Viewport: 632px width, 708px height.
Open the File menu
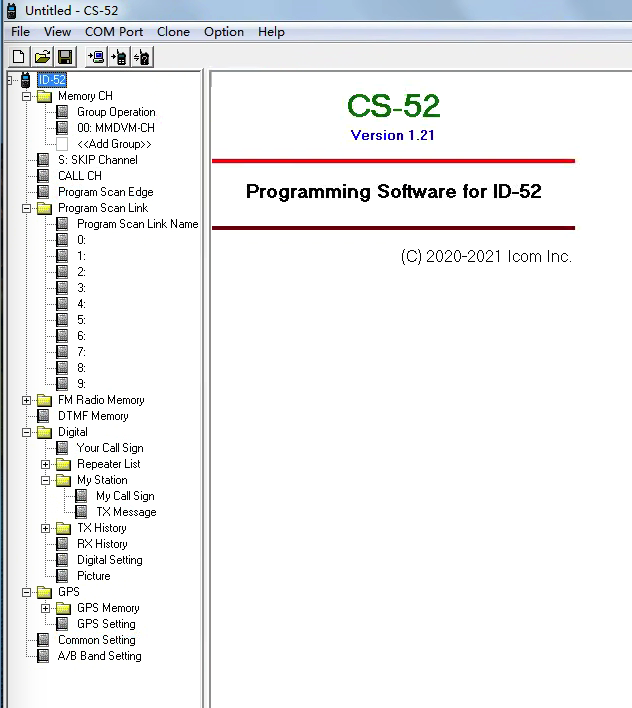(x=20, y=32)
